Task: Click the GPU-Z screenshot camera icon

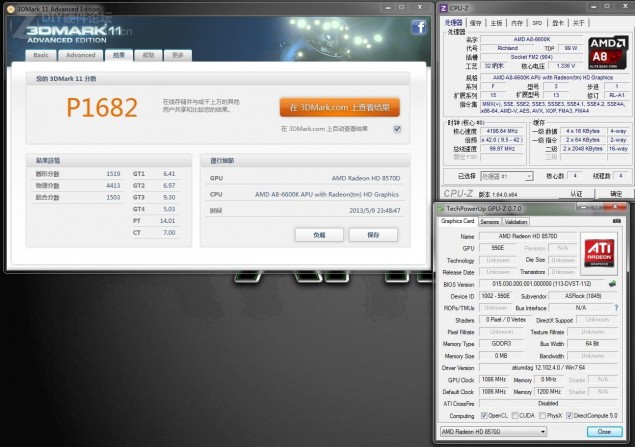Action: [617, 221]
